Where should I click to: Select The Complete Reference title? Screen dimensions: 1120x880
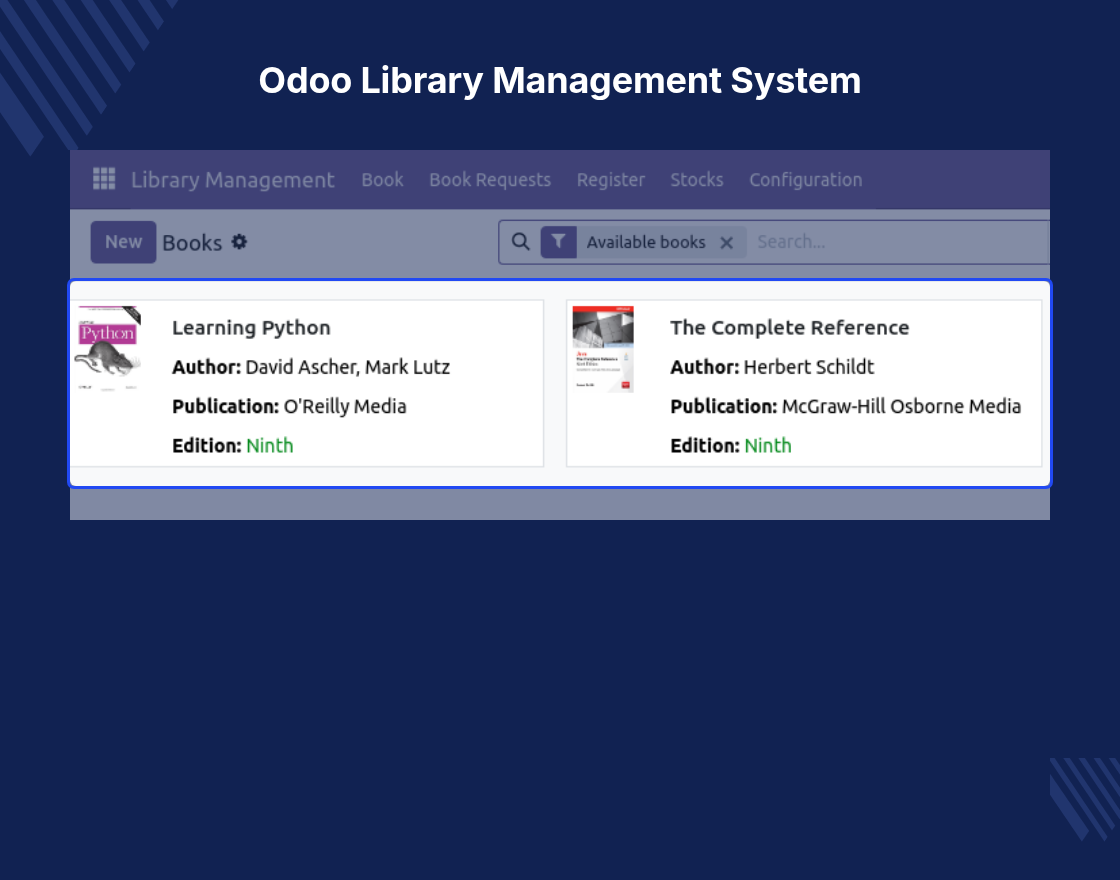click(789, 328)
